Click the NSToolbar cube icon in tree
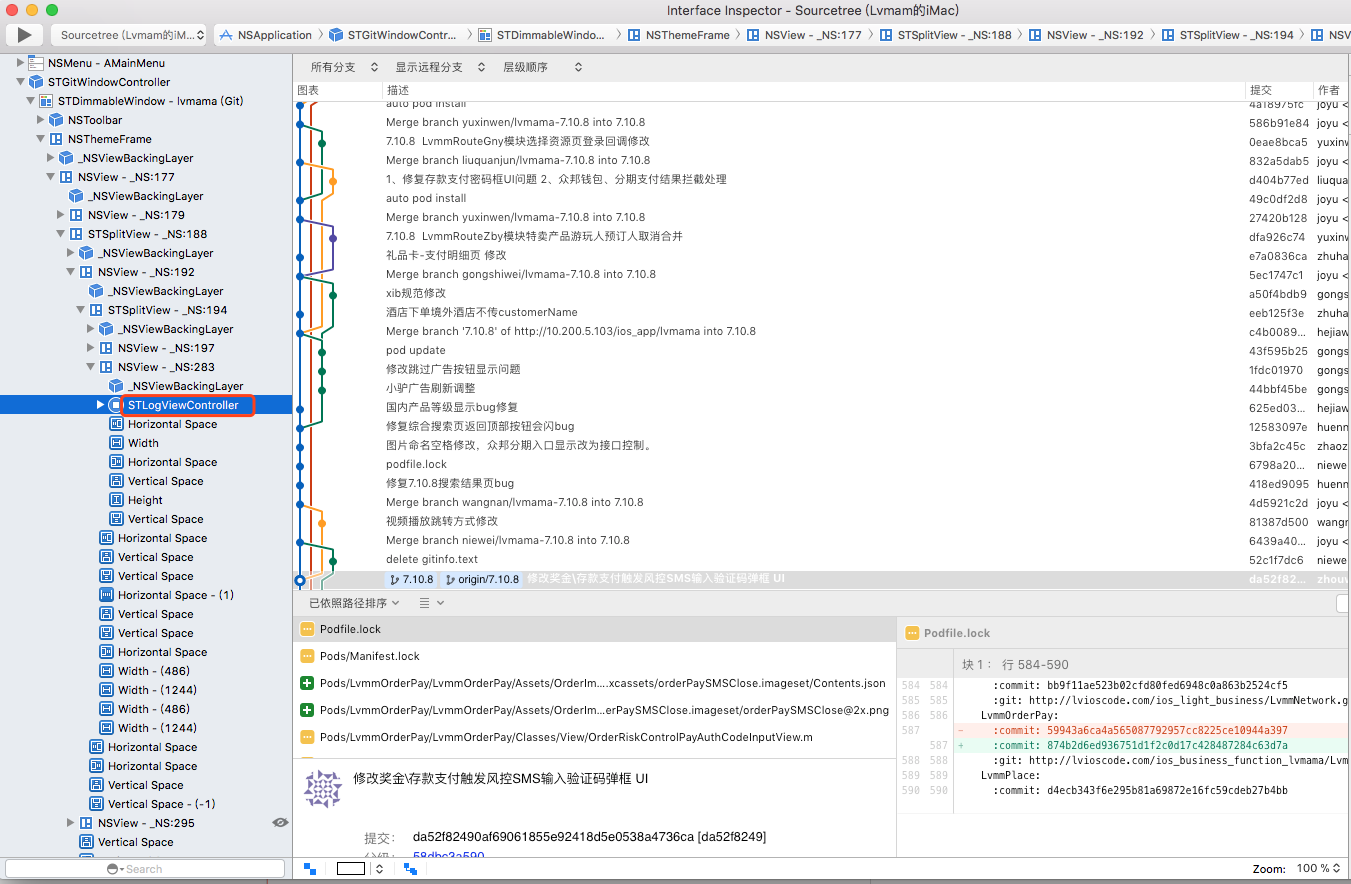 [x=56, y=120]
